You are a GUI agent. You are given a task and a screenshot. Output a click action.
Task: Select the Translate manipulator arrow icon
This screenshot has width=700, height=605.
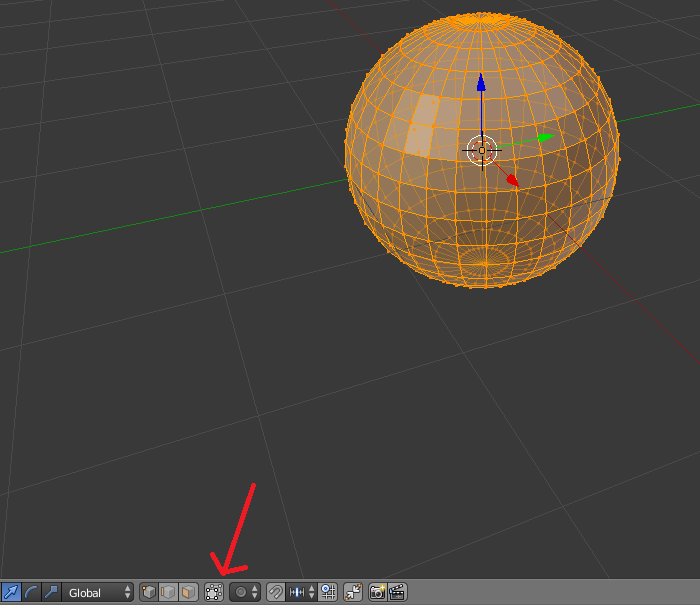coord(10,592)
